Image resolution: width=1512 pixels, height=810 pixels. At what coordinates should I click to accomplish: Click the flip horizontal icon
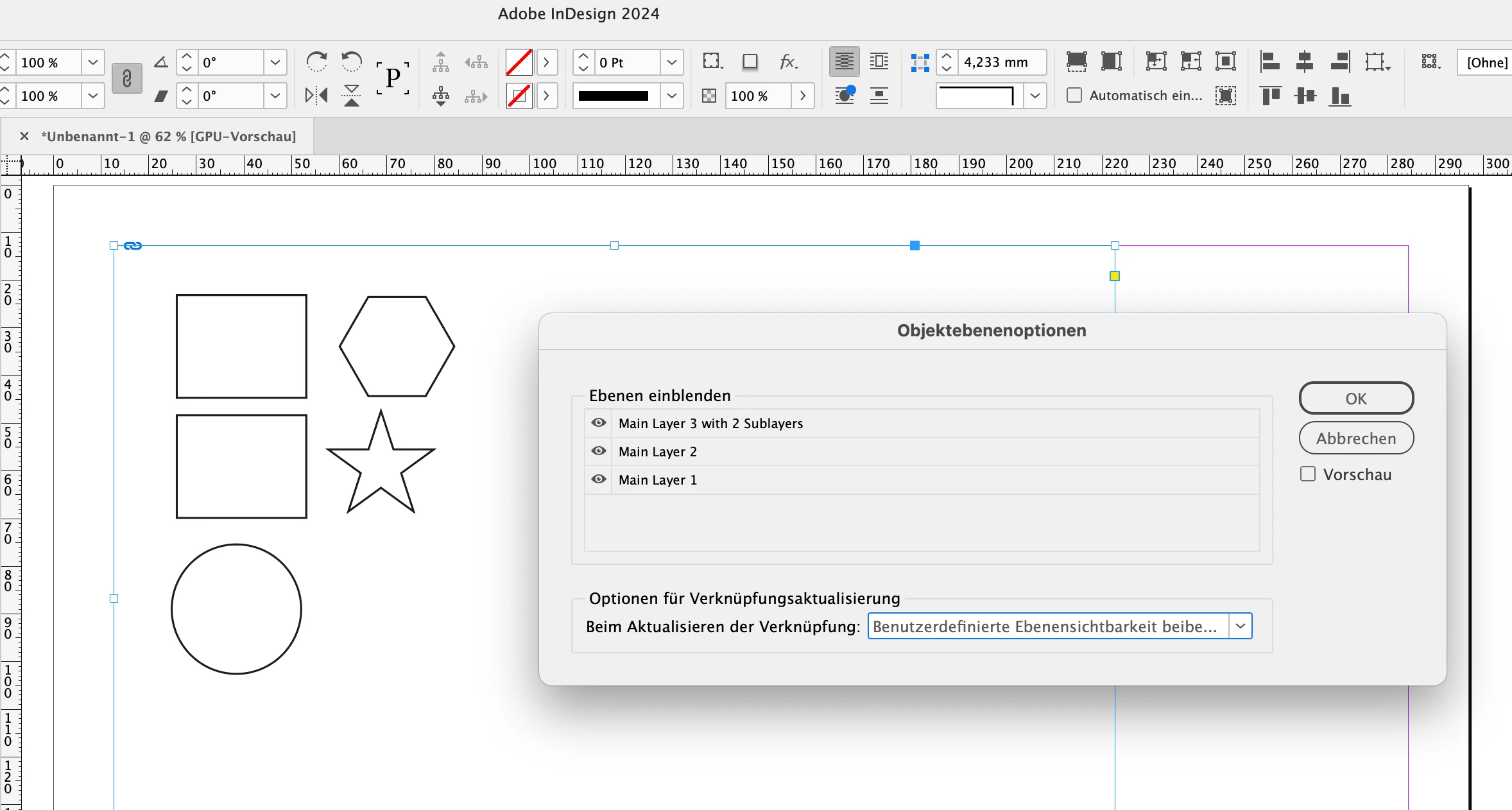pyautogui.click(x=316, y=96)
